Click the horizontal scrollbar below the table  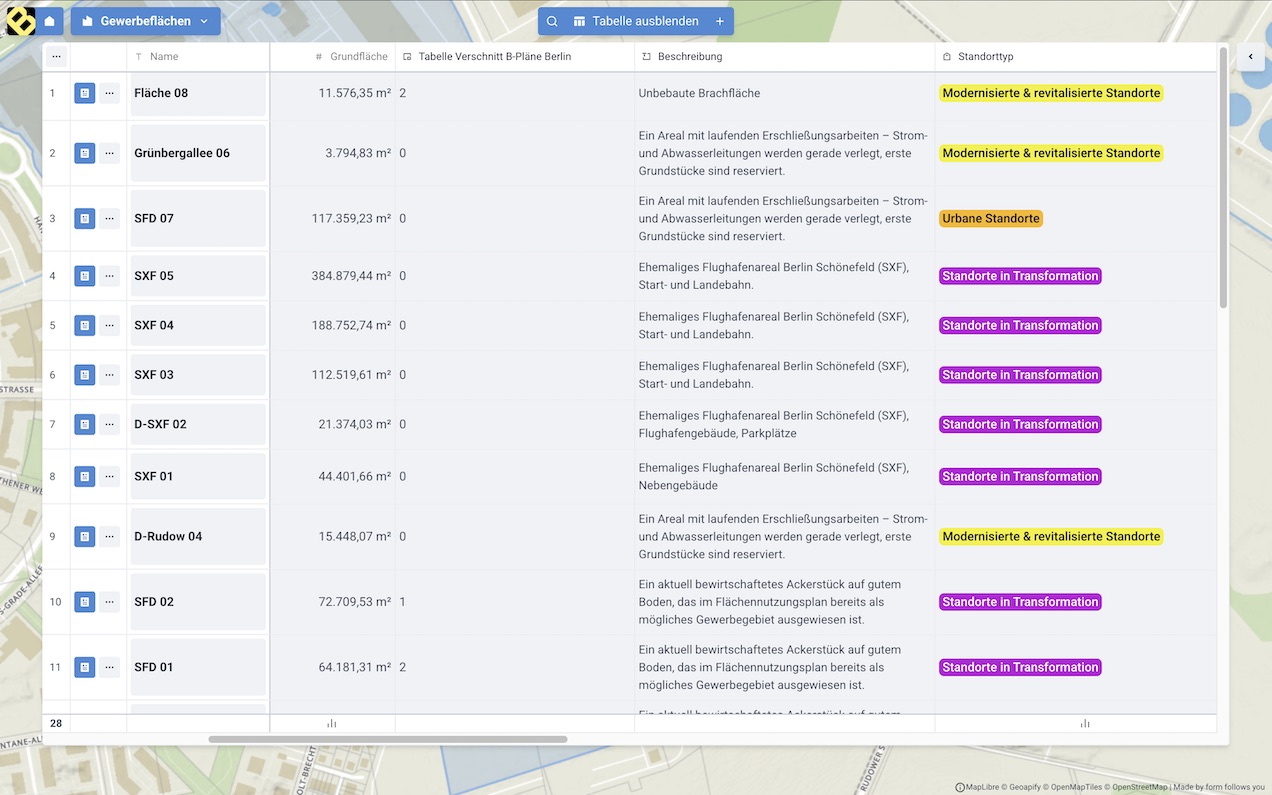388,740
